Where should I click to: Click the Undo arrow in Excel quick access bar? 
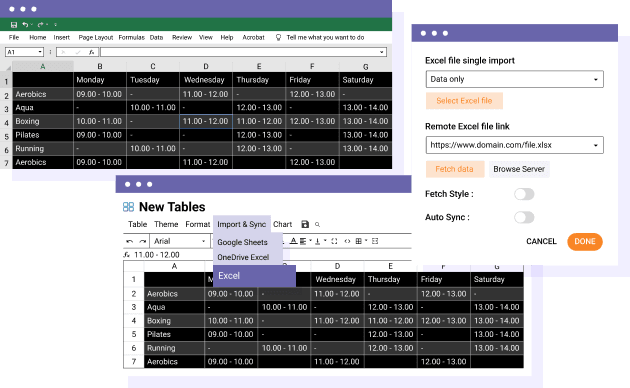tap(25, 25)
